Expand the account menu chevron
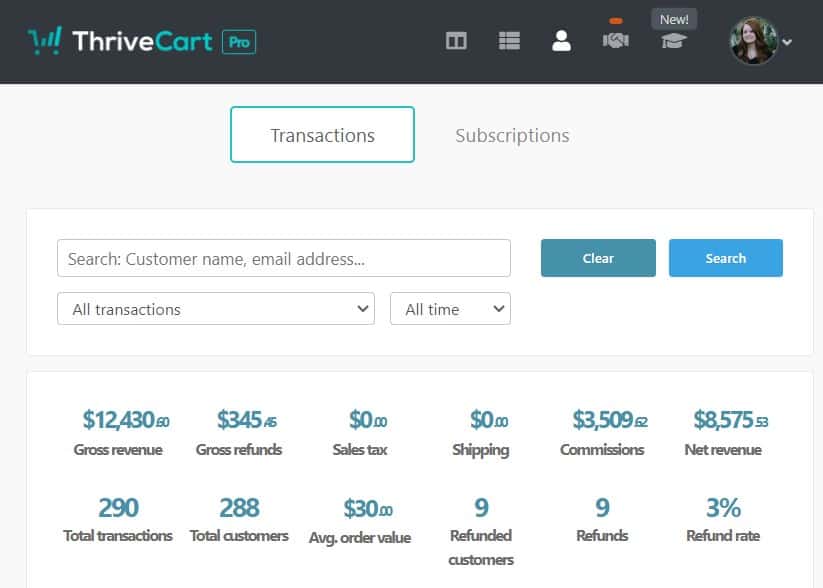 tap(787, 42)
